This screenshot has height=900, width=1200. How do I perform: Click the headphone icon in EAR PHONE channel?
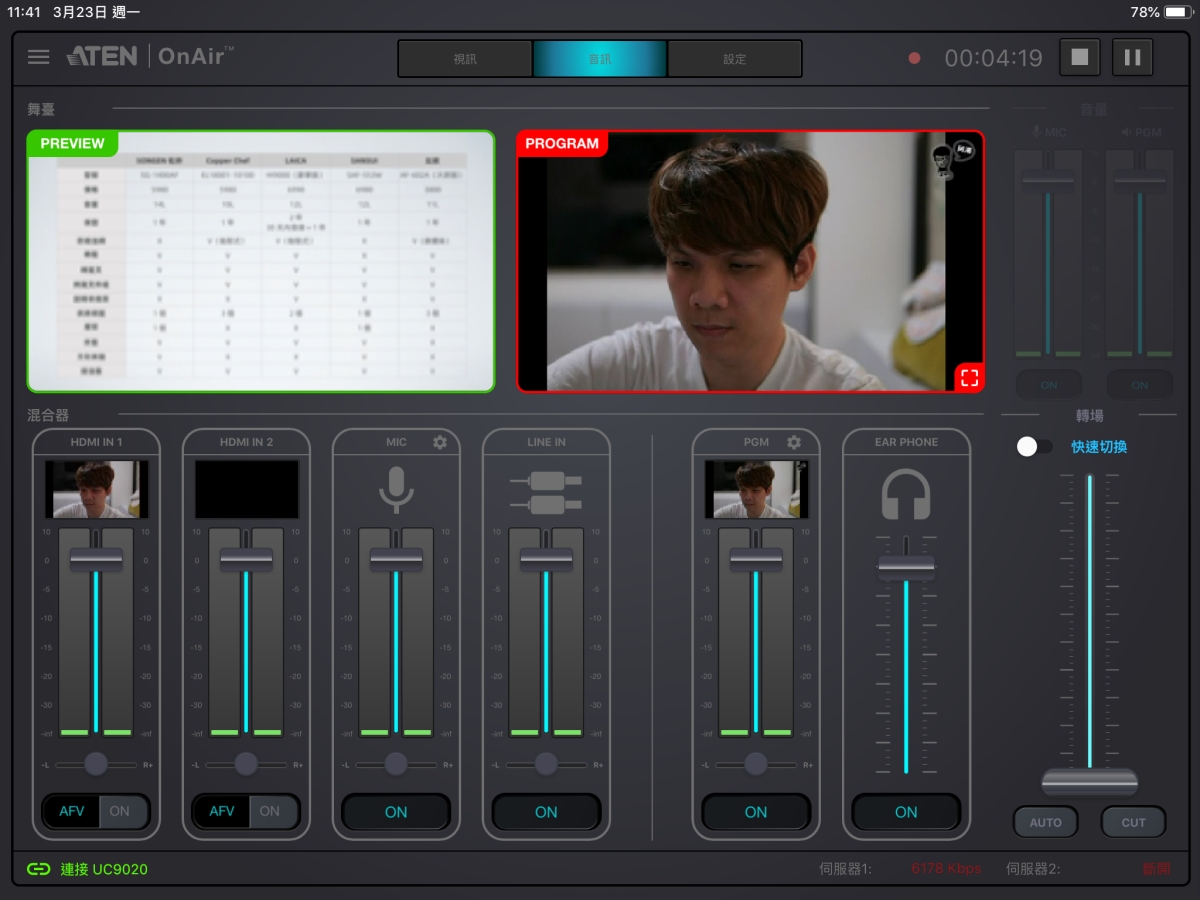tap(906, 494)
